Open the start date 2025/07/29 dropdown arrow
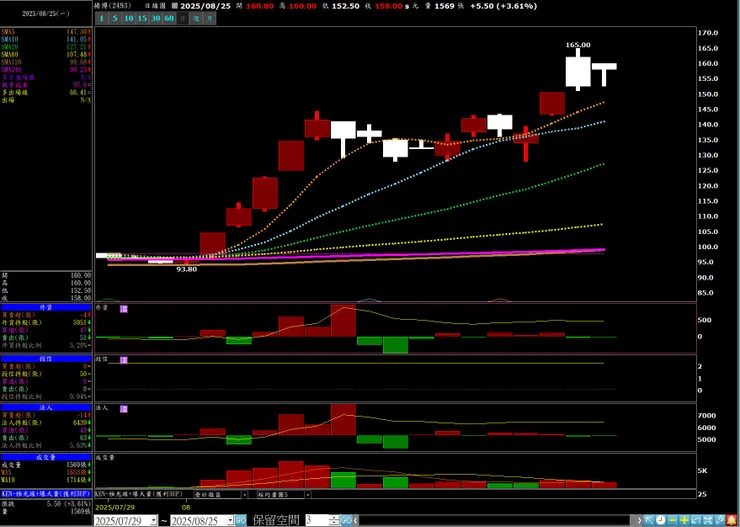This screenshot has width=740, height=527. [x=153, y=520]
